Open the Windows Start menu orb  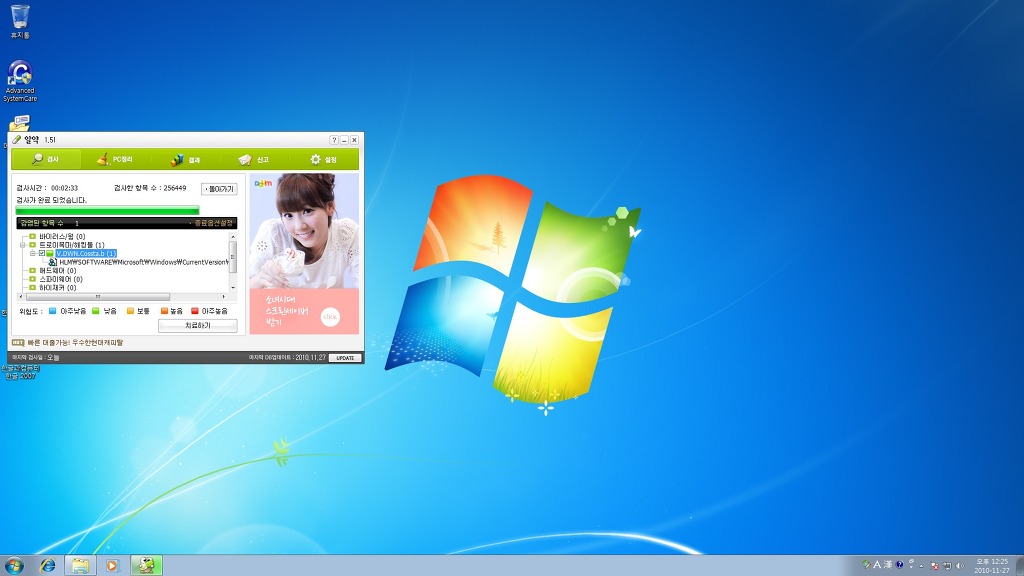click(14, 565)
